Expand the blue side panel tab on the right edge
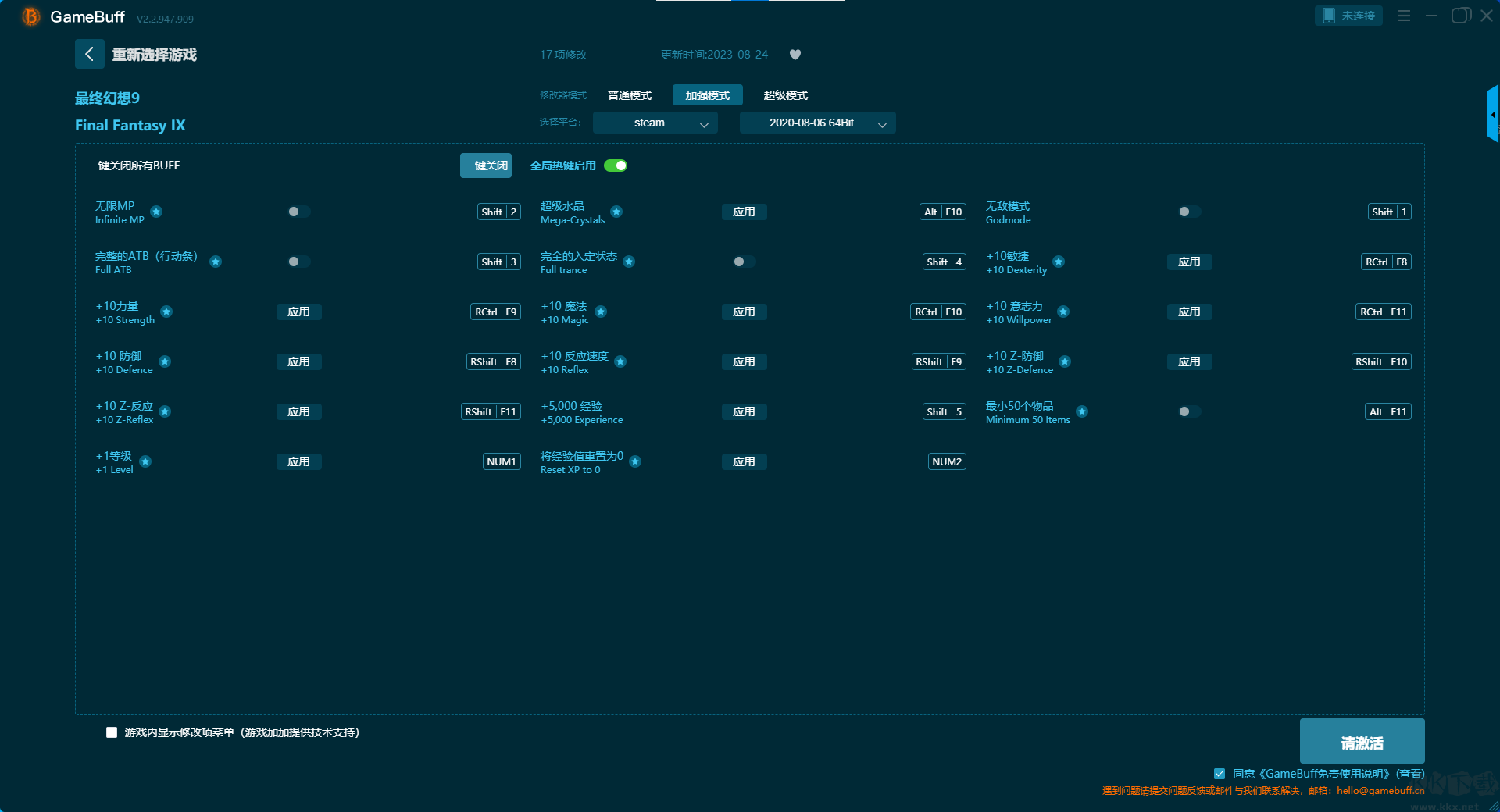Screen dimensions: 1500x812 [1492, 115]
